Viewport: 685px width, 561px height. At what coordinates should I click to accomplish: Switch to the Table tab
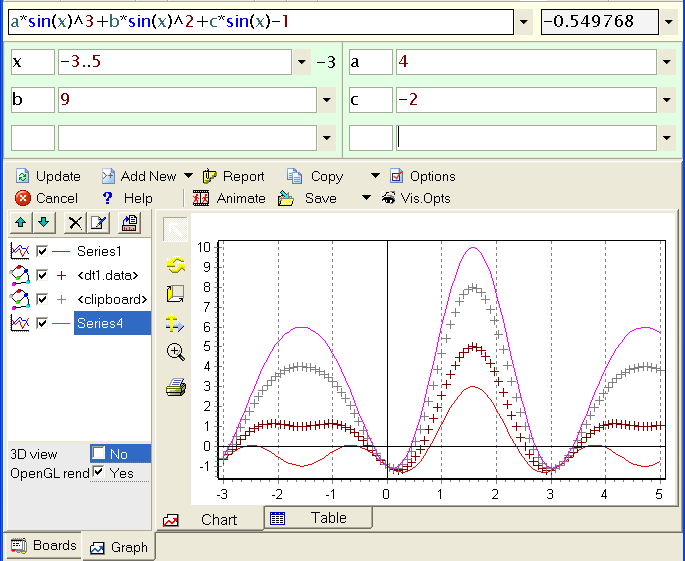click(x=318, y=518)
